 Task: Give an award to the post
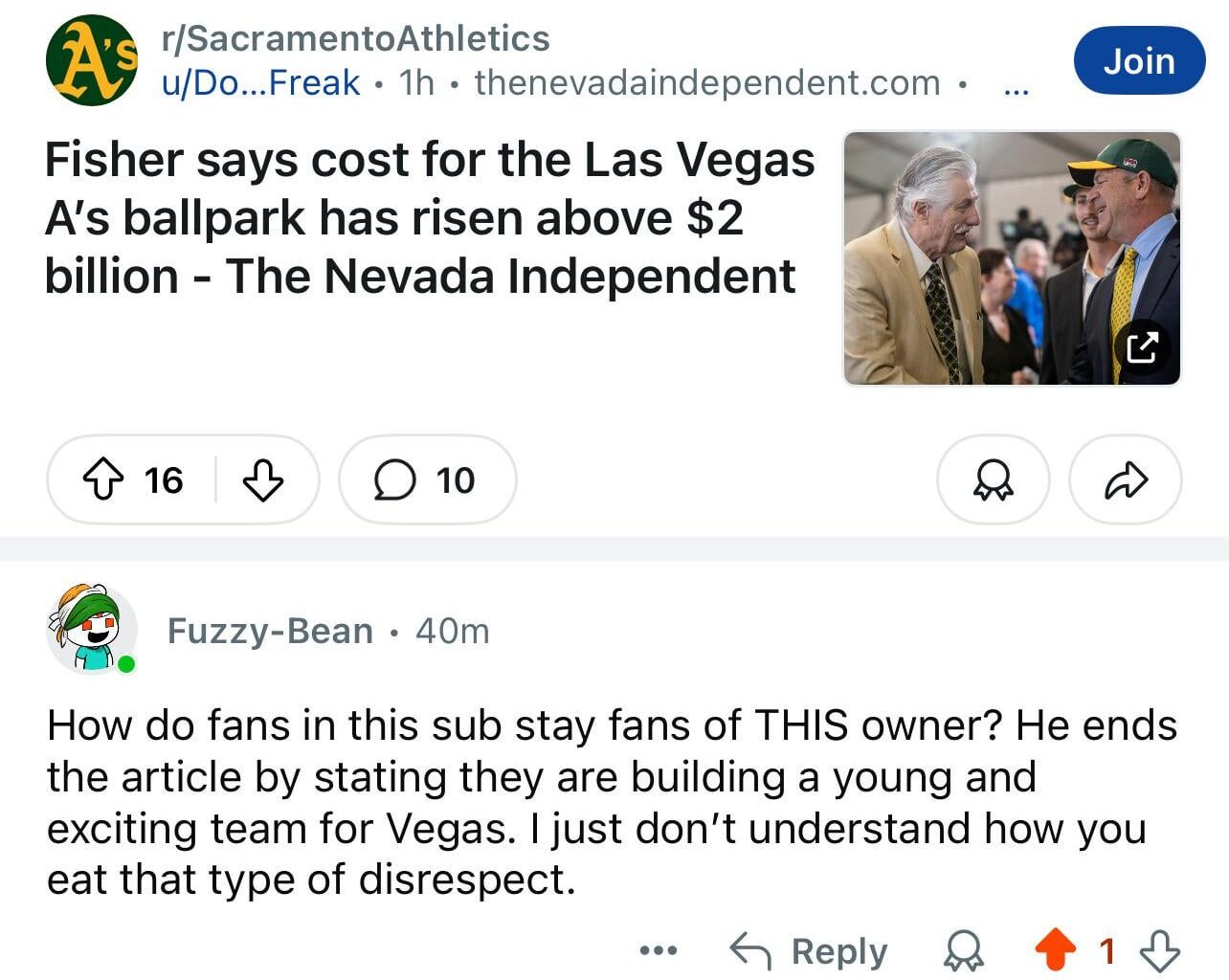(x=993, y=481)
